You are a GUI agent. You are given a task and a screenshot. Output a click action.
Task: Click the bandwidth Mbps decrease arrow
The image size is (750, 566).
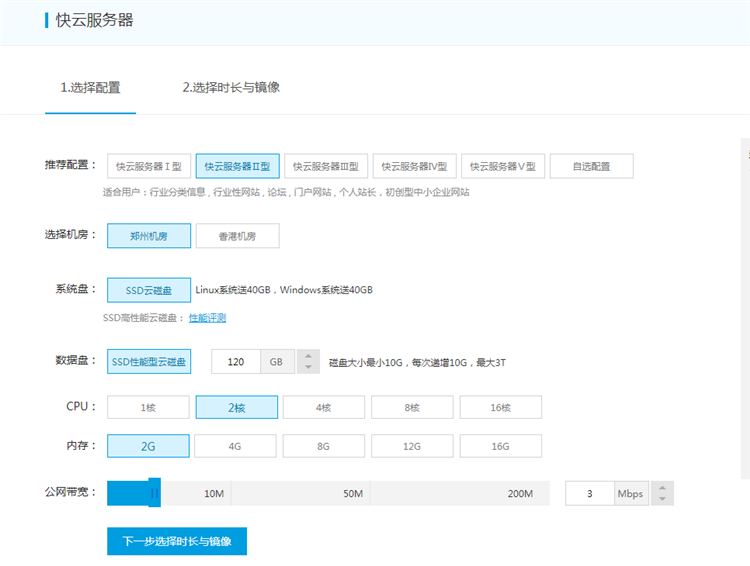pyautogui.click(x=662, y=499)
